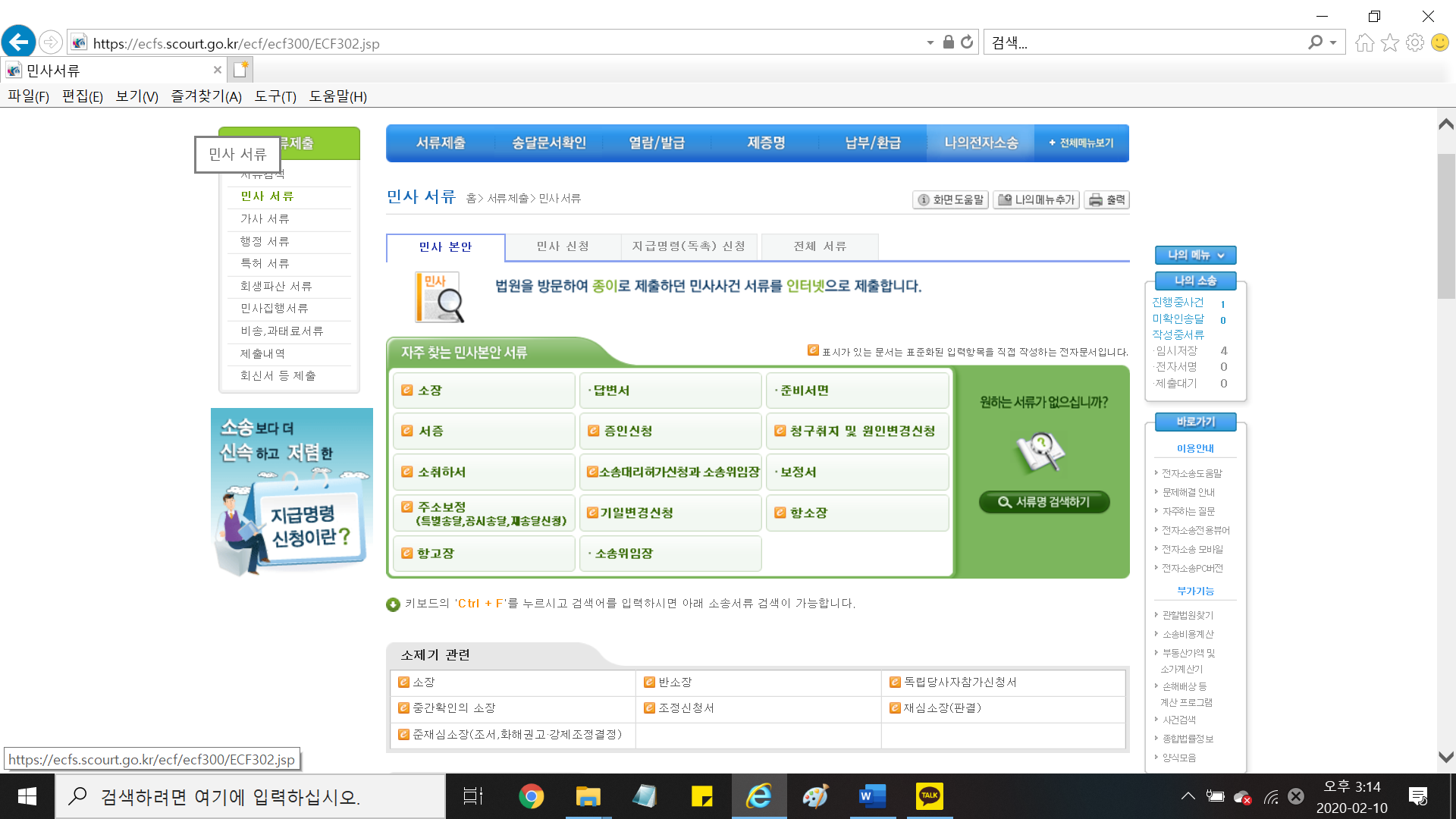Expand the search provider dropdown arrow

click(1333, 42)
